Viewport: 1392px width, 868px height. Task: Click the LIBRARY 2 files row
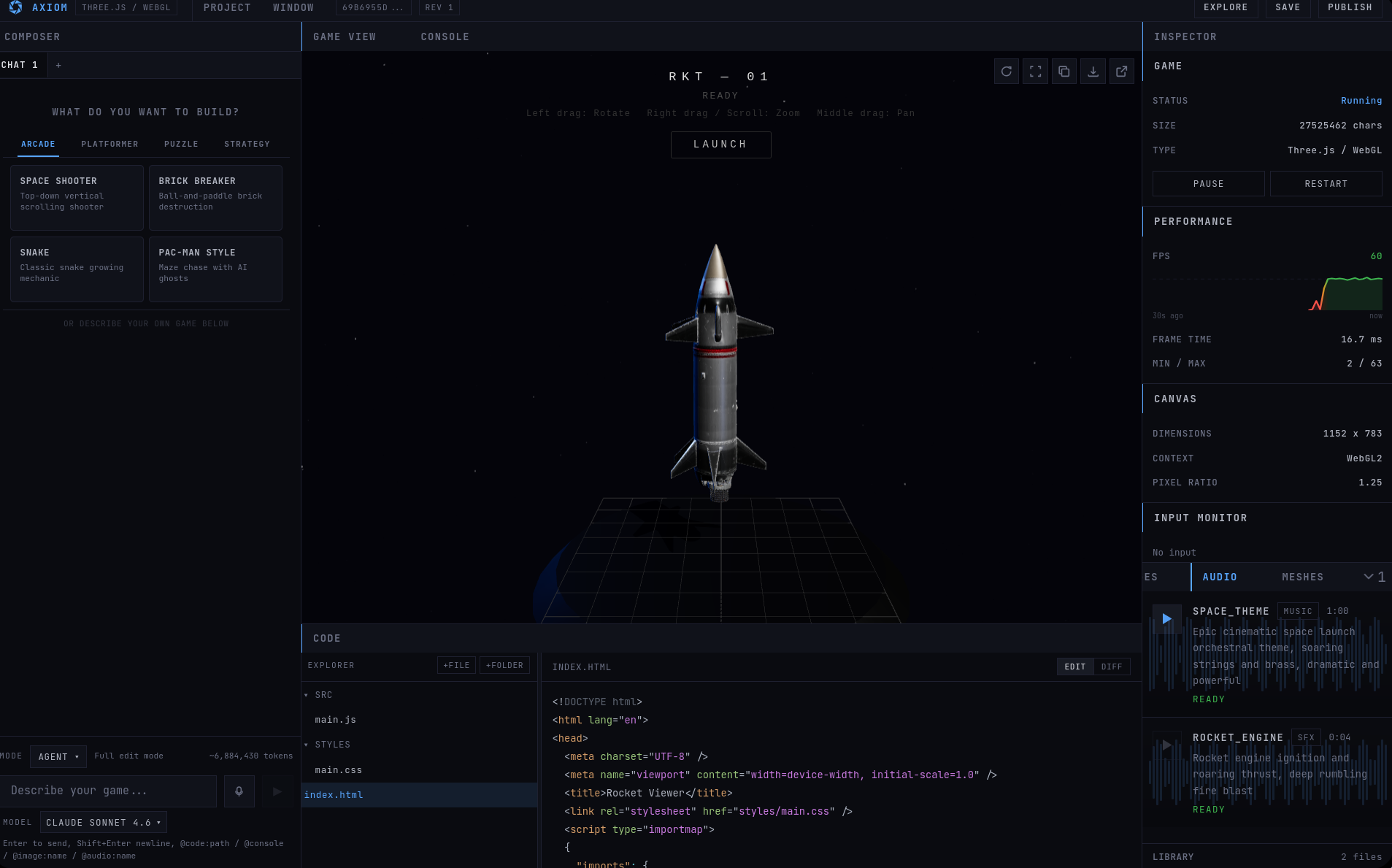[1267, 857]
